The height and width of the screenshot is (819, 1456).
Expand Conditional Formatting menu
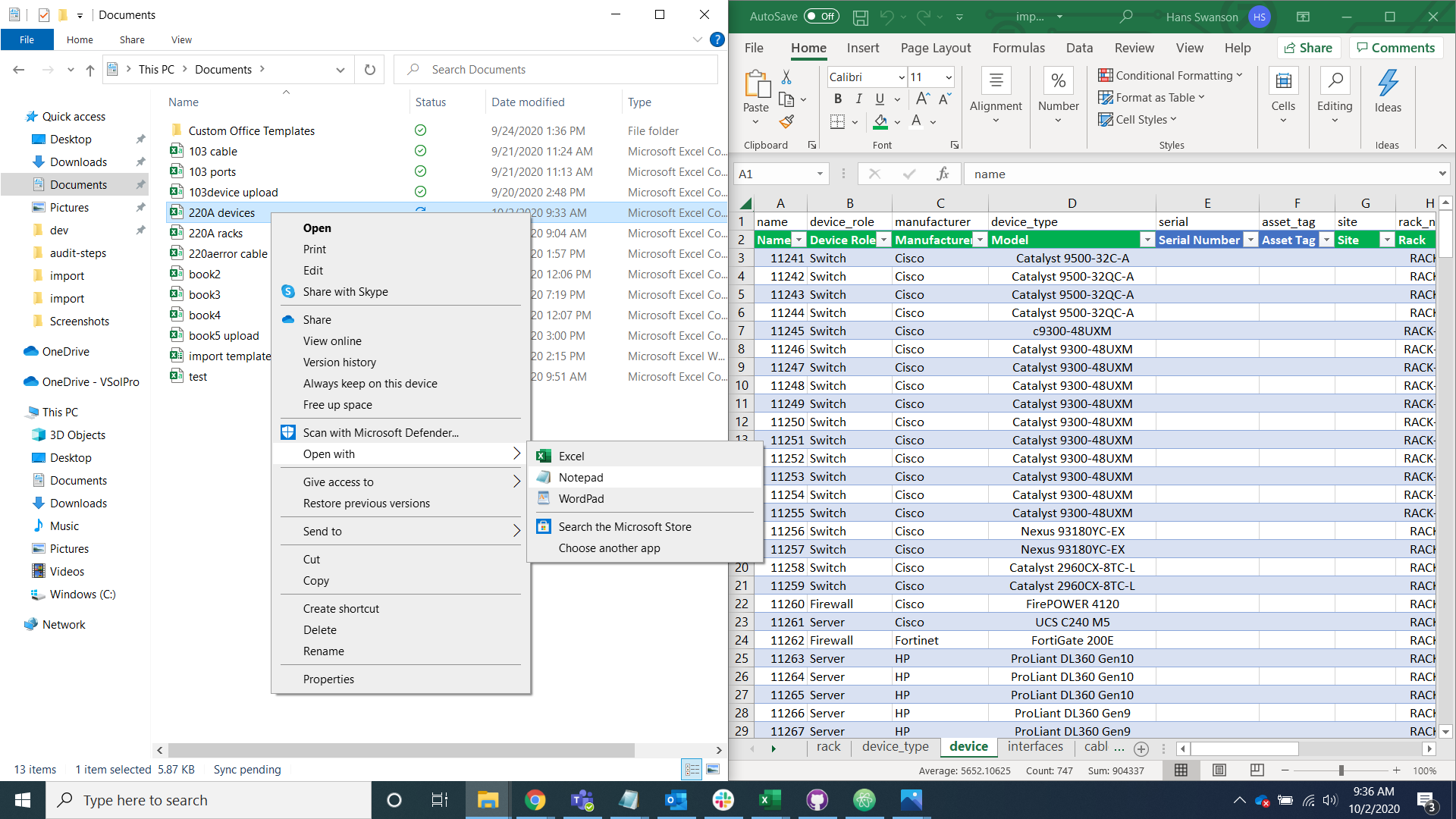(x=1170, y=75)
